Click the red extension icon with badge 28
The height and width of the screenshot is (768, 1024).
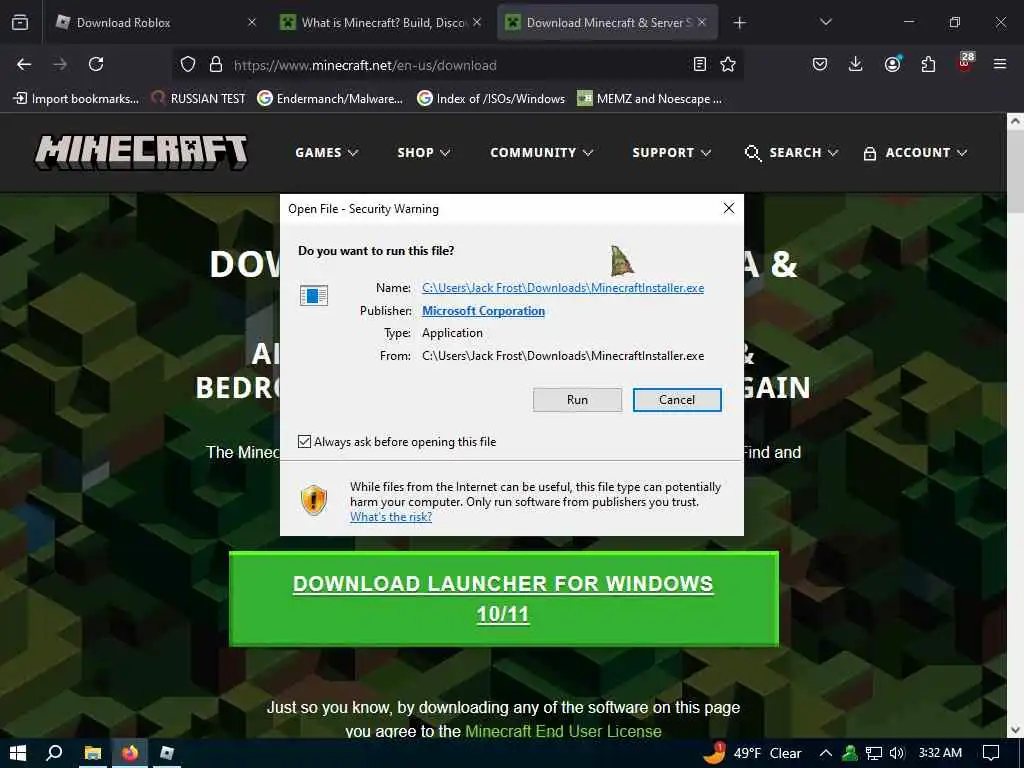pos(965,63)
